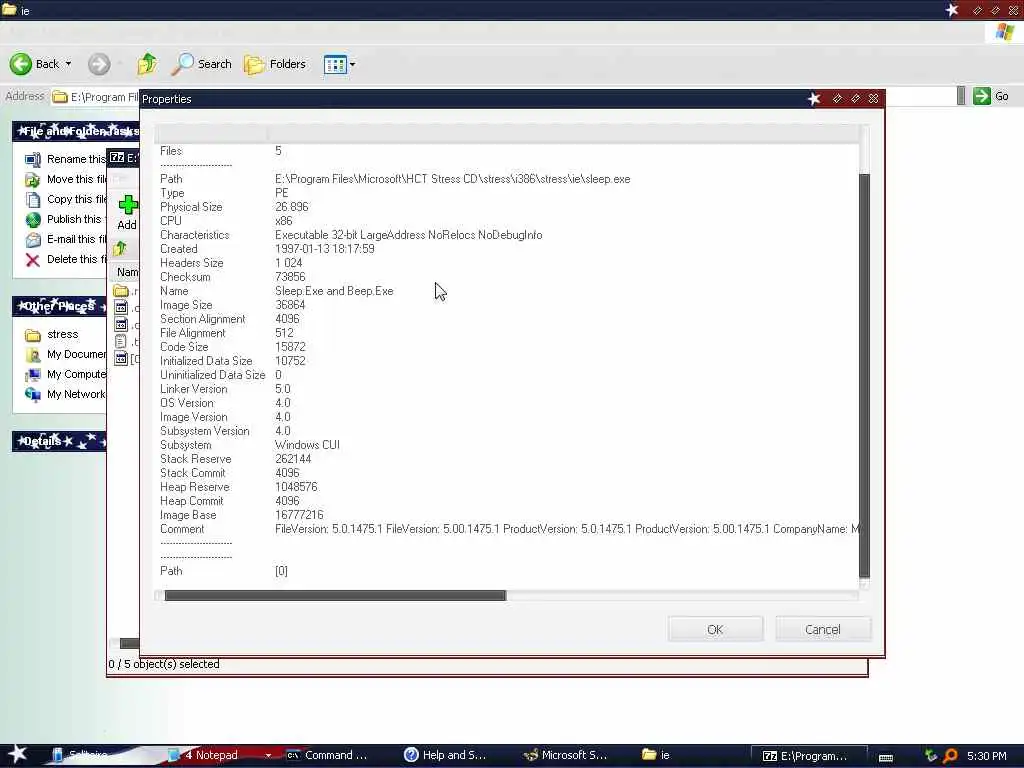This screenshot has height=768, width=1024.
Task: Click Copy this file task icon
Action: pyautogui.click(x=33, y=199)
